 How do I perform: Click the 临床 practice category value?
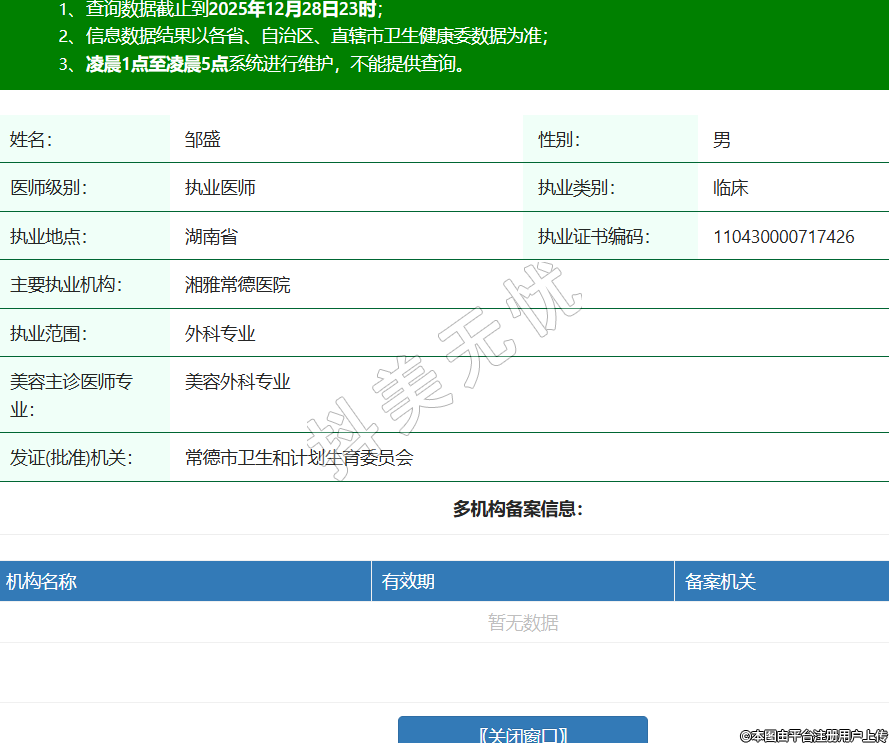pyautogui.click(x=731, y=188)
